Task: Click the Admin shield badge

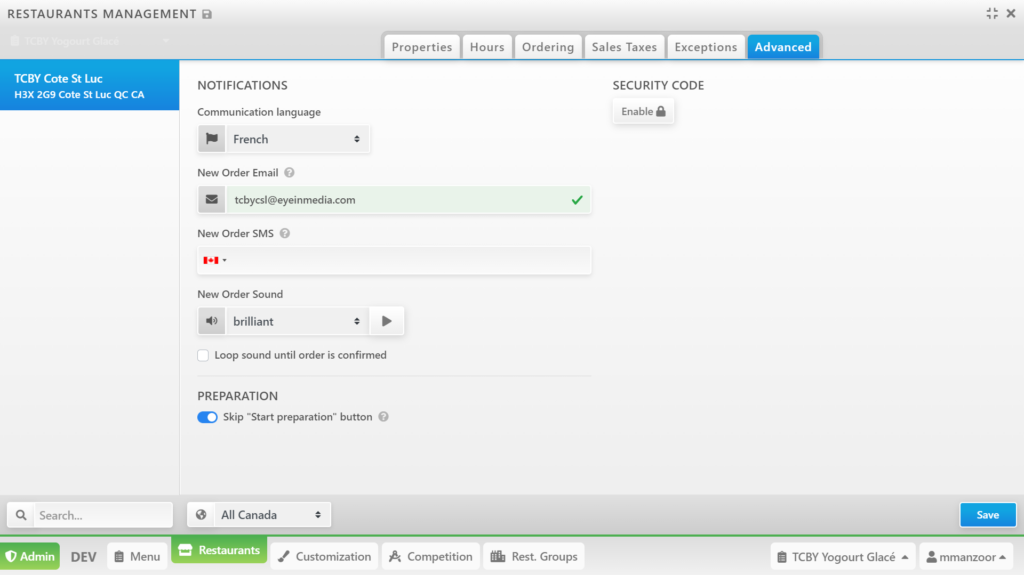Action: [30, 557]
